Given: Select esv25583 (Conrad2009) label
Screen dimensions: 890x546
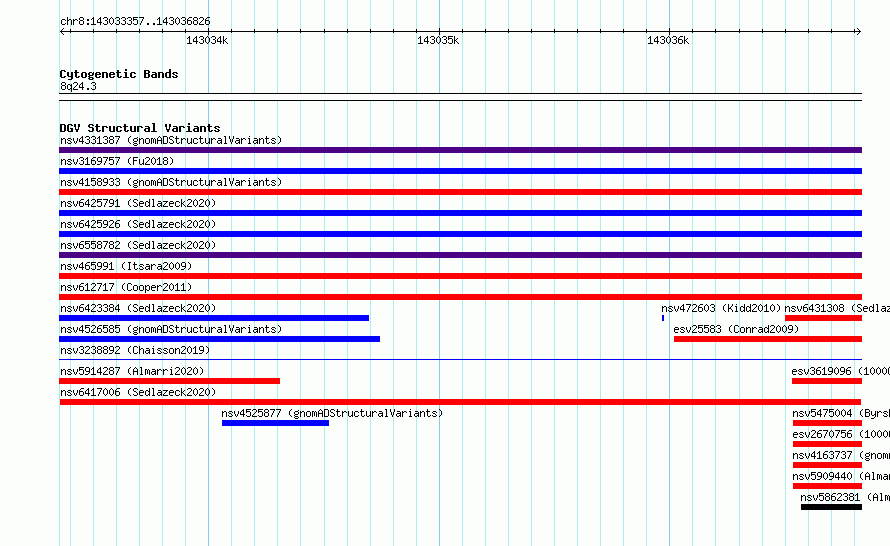Looking at the screenshot, I should pos(736,329).
